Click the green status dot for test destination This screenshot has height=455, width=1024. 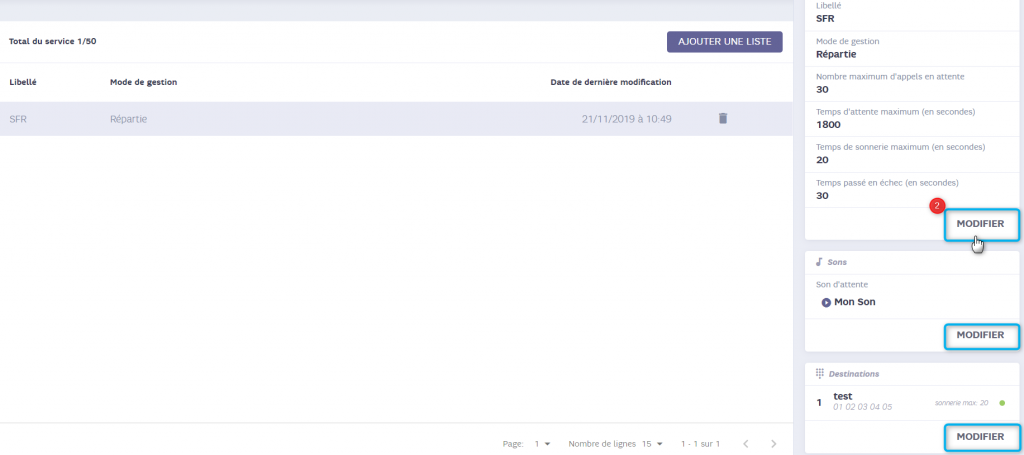pos(1002,403)
